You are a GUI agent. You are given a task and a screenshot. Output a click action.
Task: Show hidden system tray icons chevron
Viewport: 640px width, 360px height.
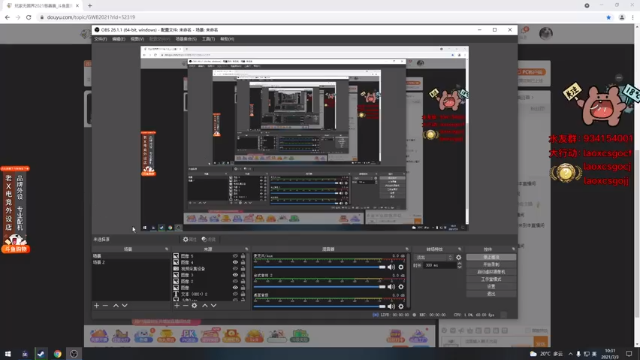[x=570, y=354]
